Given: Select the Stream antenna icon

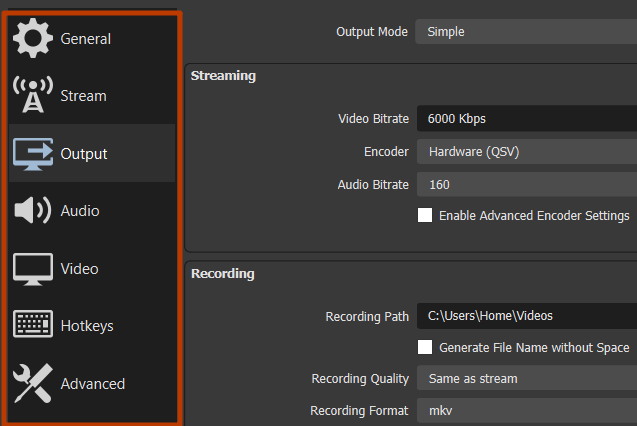Looking at the screenshot, I should point(33,94).
